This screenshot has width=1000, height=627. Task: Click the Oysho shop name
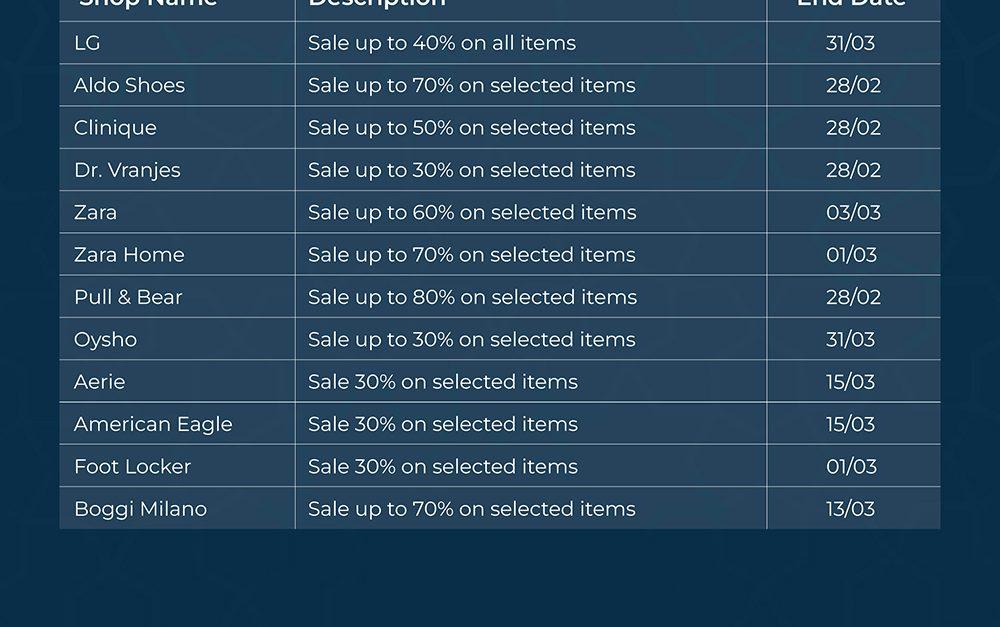pos(105,339)
